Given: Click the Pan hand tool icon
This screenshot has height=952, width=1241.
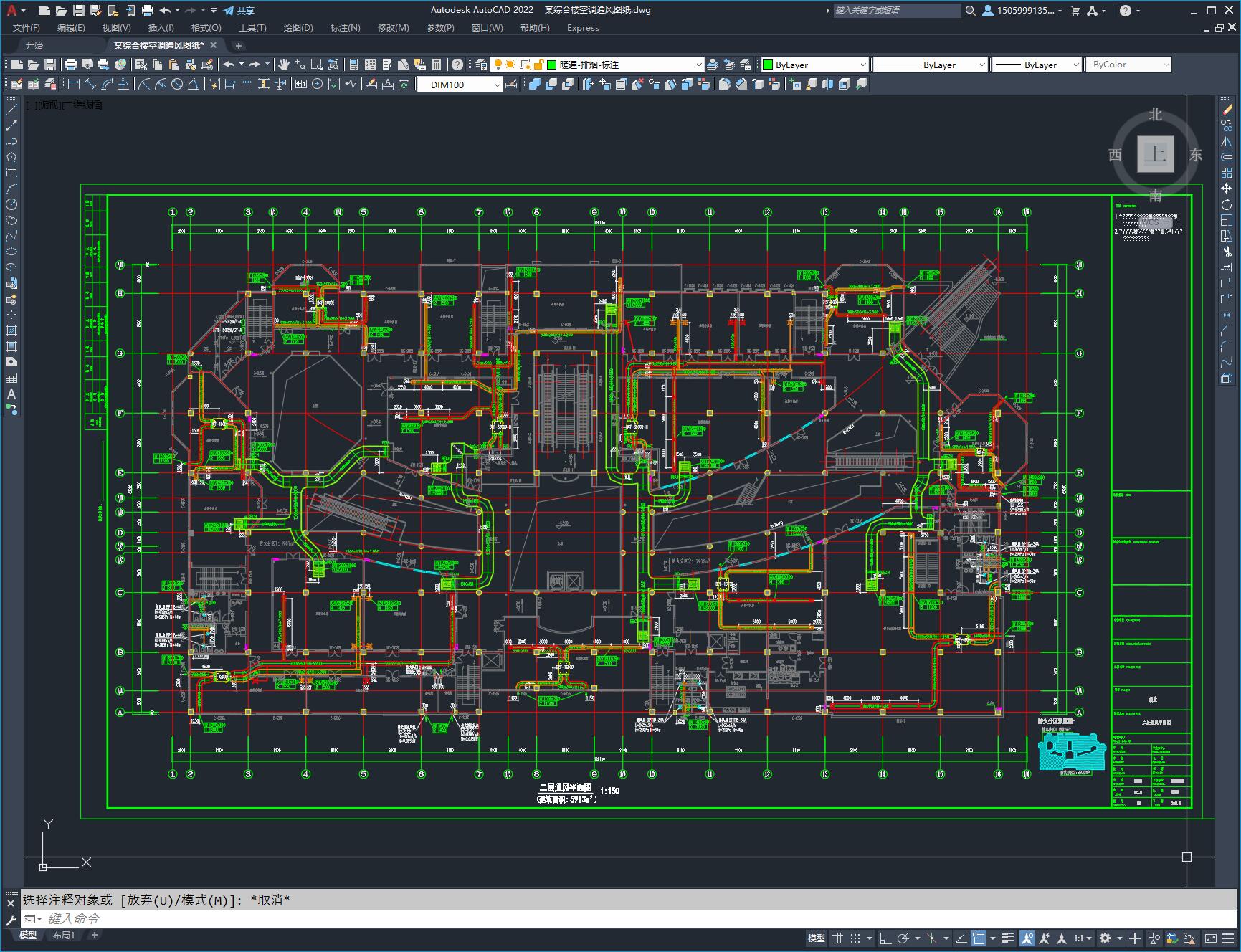Looking at the screenshot, I should pos(284,65).
